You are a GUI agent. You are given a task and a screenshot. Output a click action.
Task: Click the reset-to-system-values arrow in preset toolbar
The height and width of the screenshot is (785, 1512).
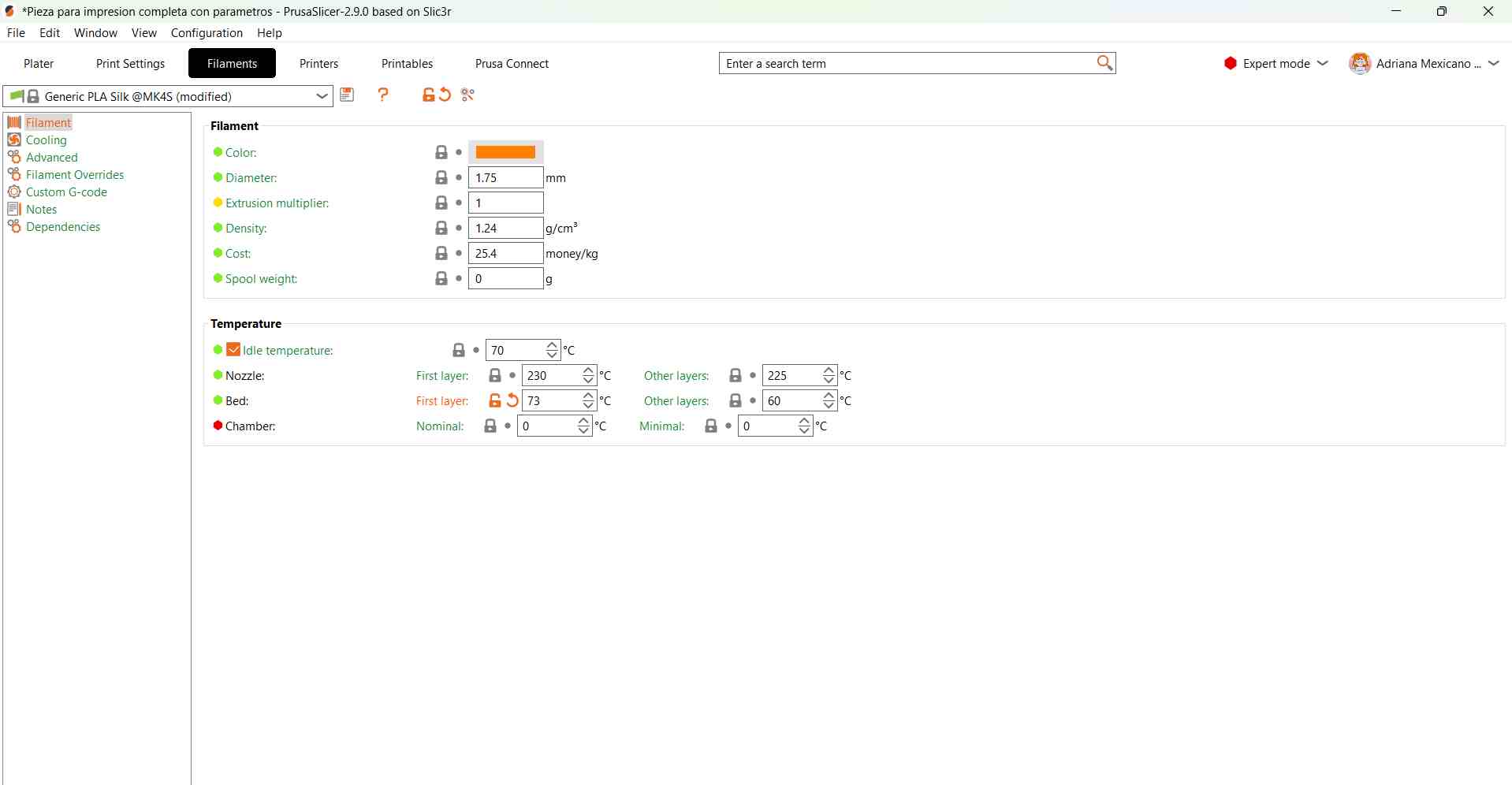(x=445, y=95)
